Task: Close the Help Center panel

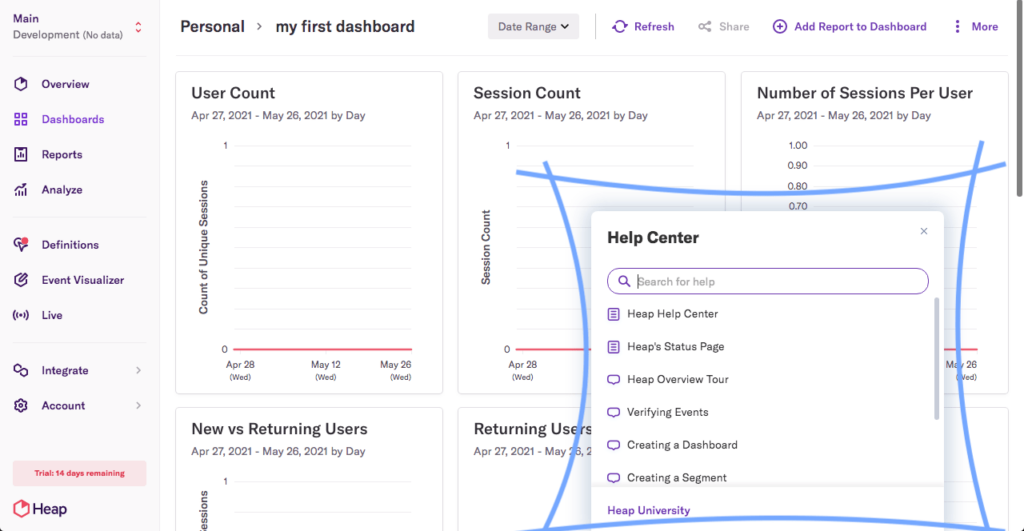Action: coord(923,231)
